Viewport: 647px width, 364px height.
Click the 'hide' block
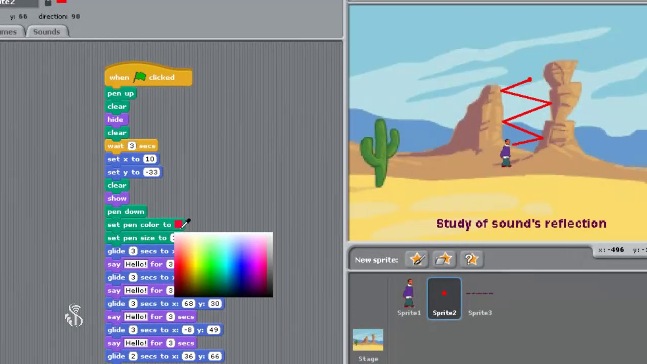click(x=116, y=120)
